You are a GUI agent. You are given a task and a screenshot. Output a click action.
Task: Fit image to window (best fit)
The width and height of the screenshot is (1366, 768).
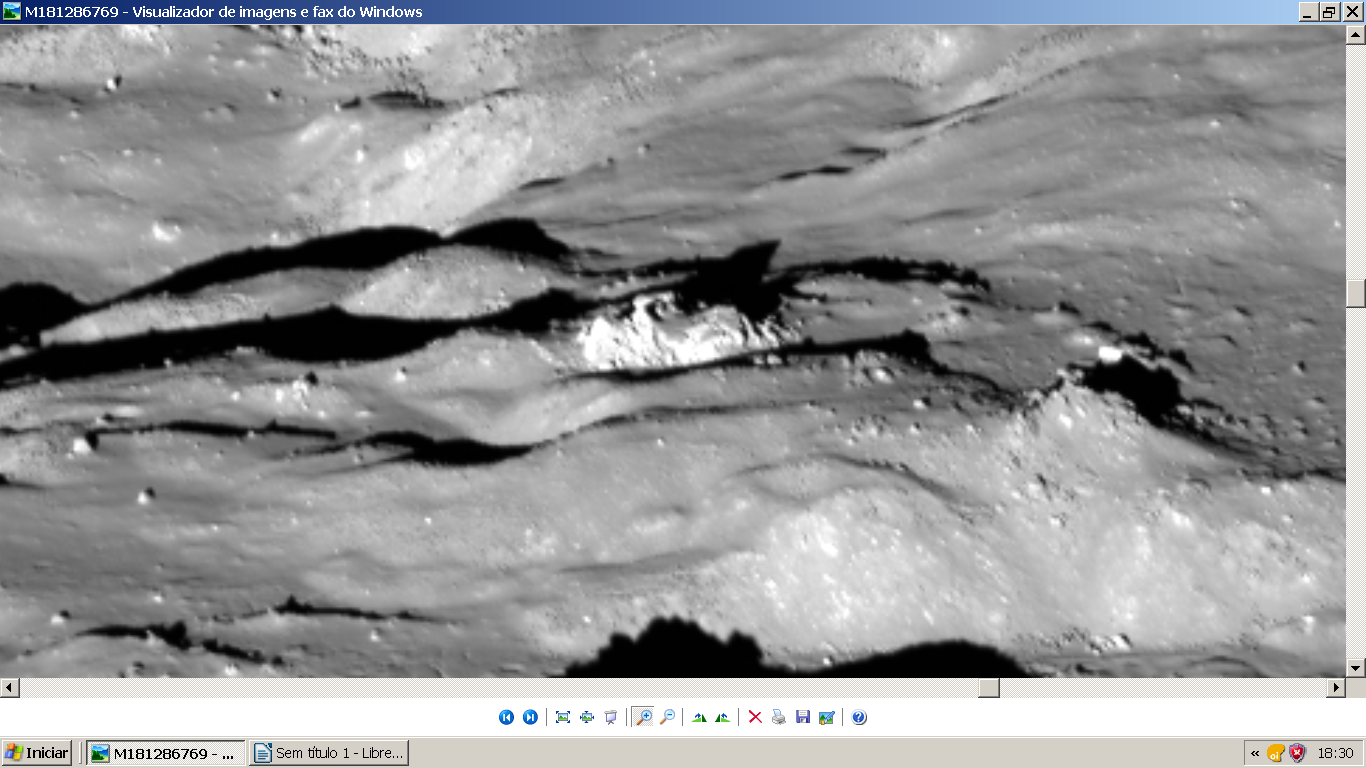tap(563, 717)
